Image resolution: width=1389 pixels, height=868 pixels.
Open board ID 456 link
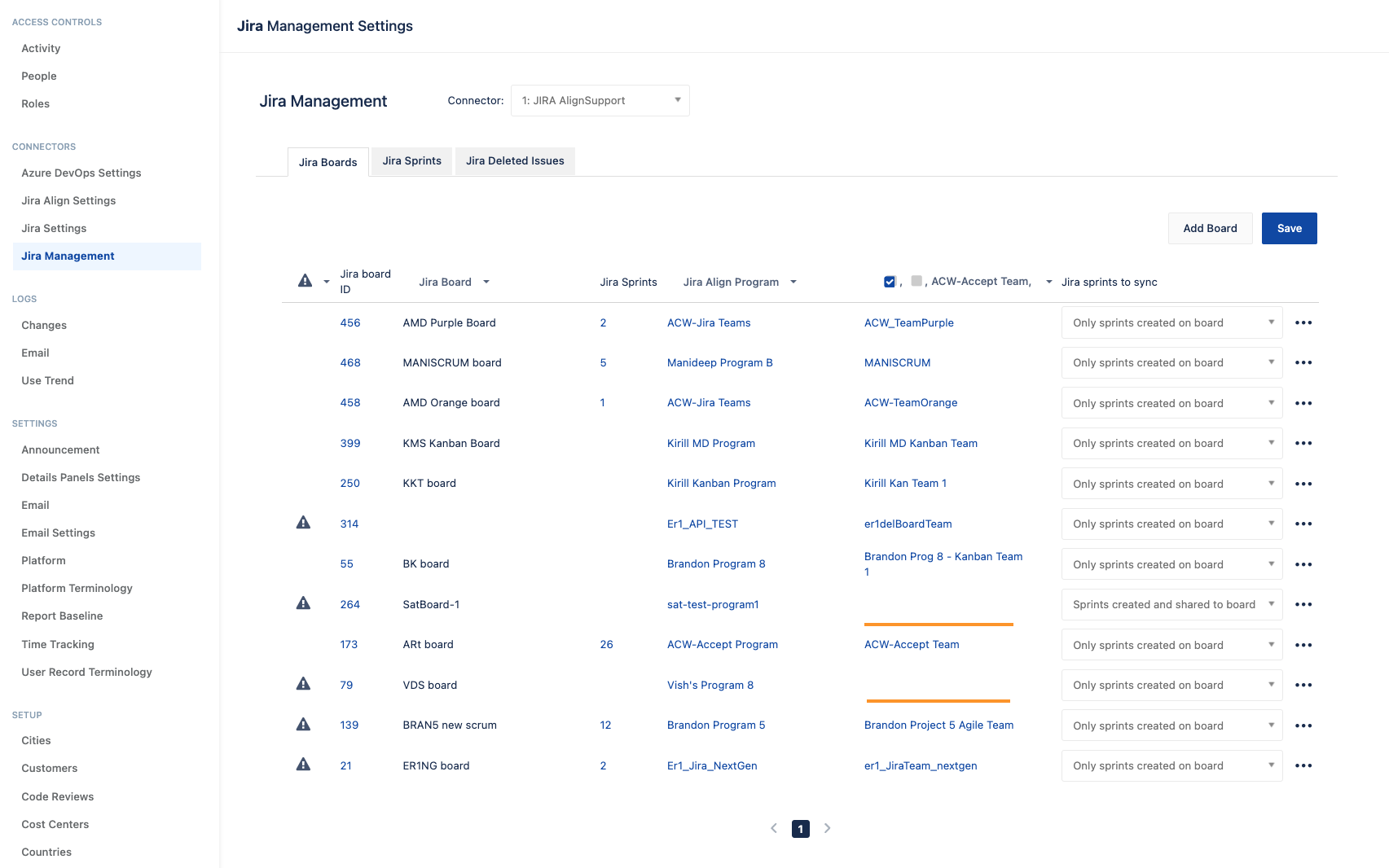(x=350, y=323)
